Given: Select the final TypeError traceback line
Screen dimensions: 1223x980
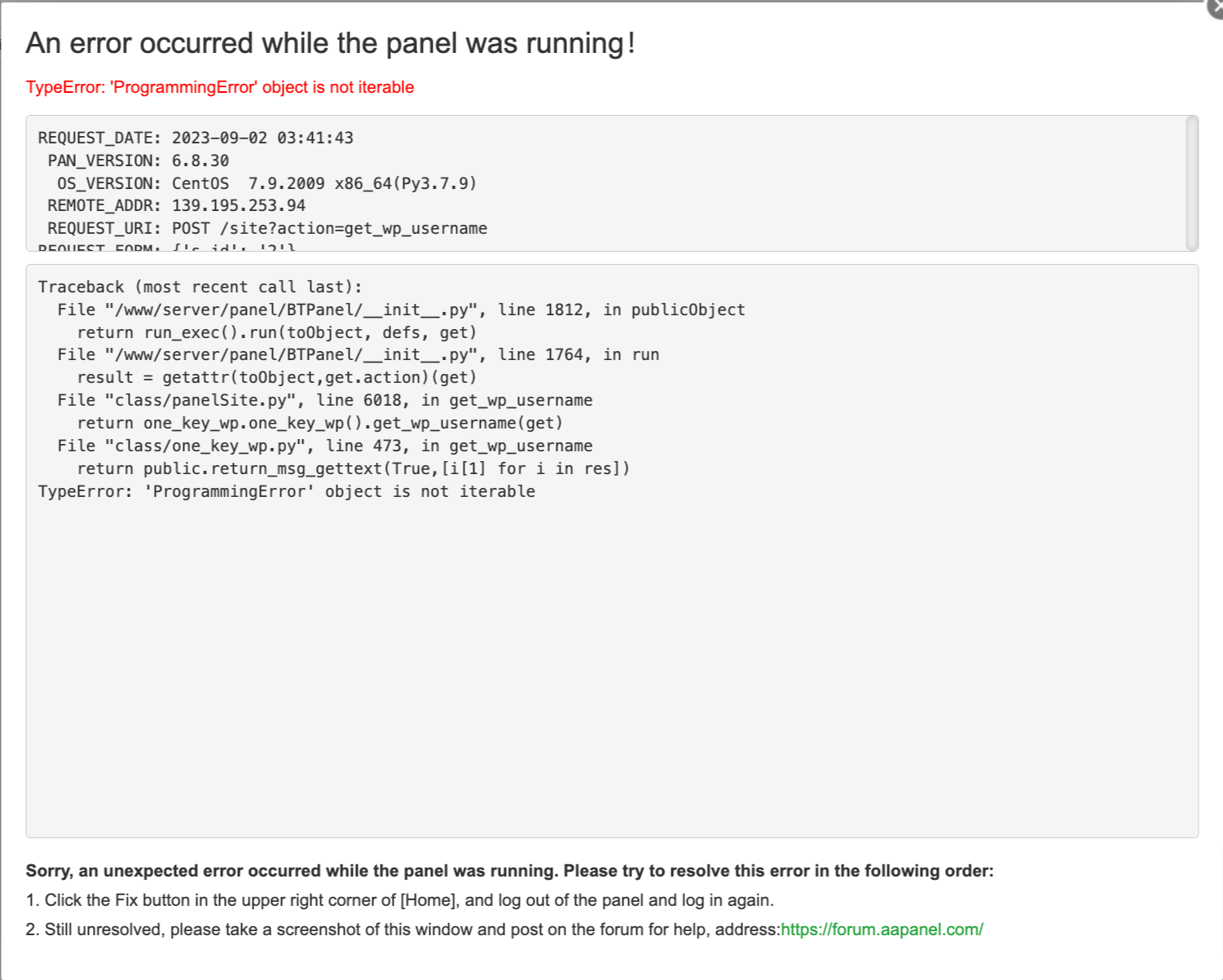Looking at the screenshot, I should click(x=286, y=490).
